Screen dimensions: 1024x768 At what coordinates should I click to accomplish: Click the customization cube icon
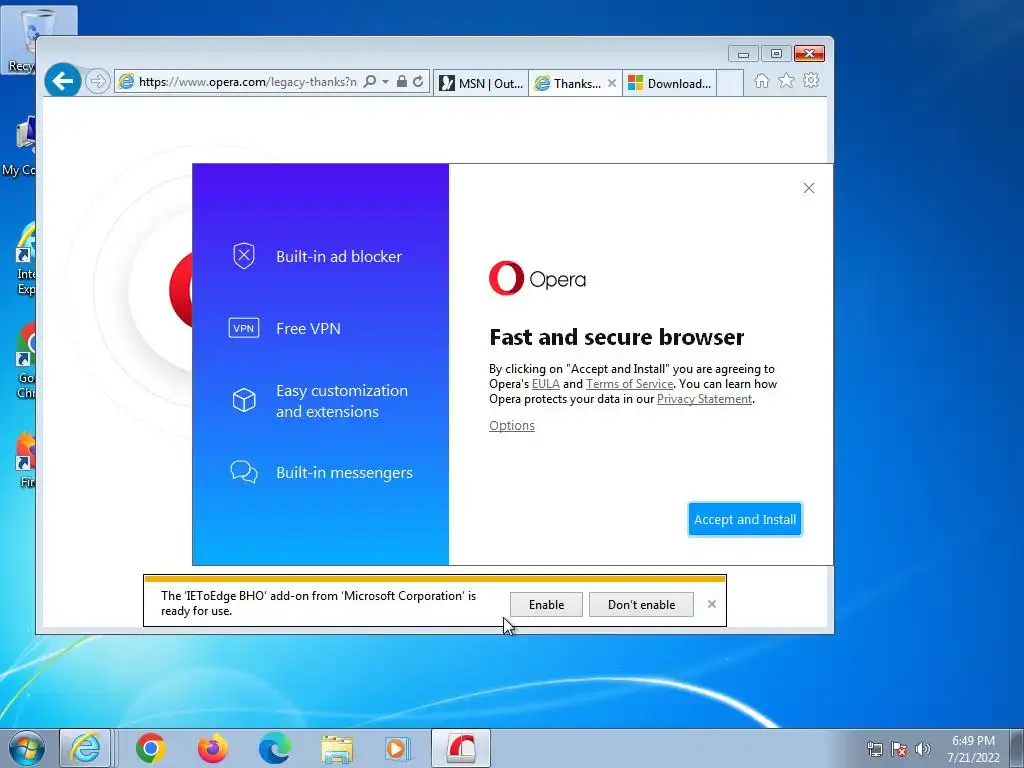coord(244,400)
